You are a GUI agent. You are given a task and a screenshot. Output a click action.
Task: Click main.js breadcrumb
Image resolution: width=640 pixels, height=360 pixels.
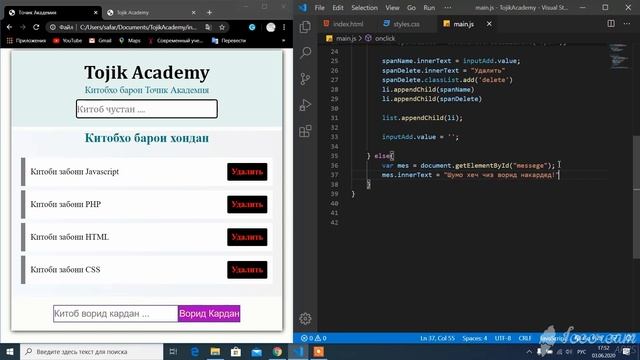(345, 38)
